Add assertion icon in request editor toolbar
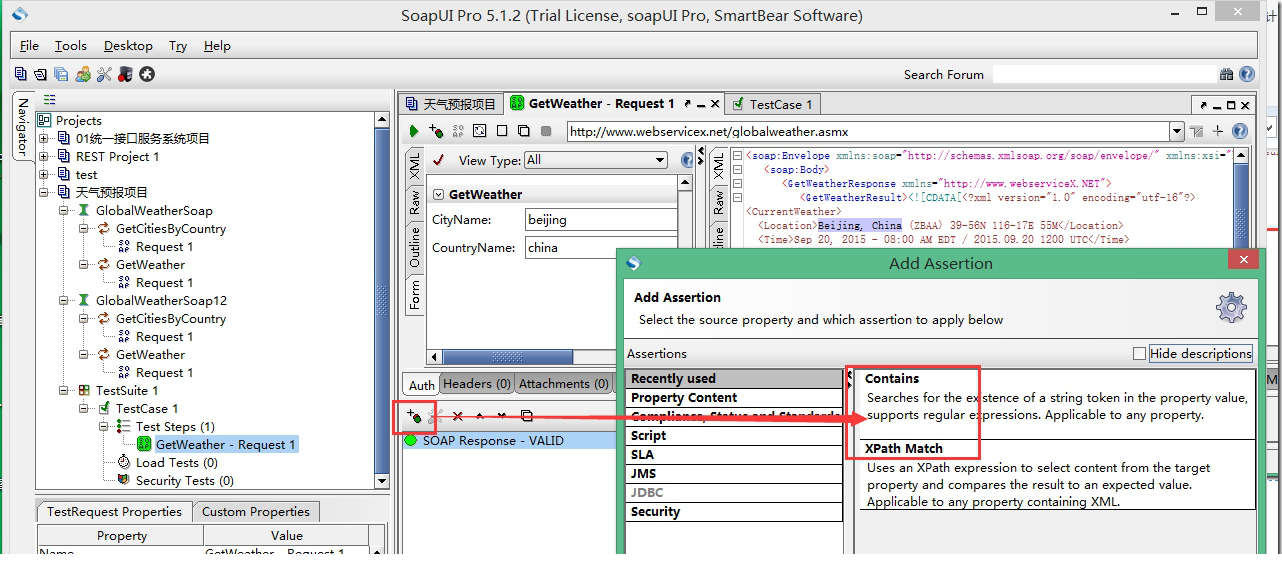Screen dimensions: 1282x576 (436, 131)
